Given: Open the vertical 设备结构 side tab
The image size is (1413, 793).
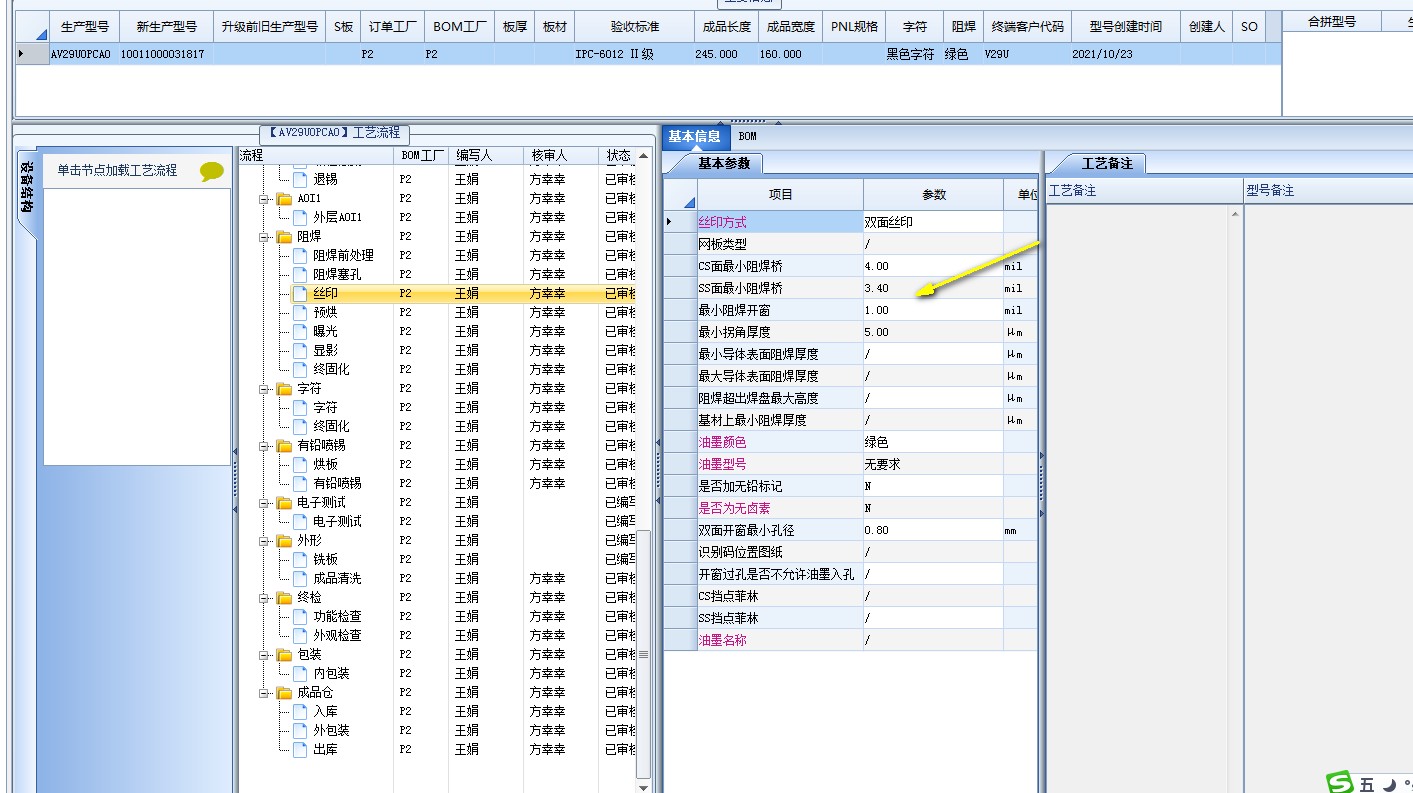Looking at the screenshot, I should coord(27,187).
